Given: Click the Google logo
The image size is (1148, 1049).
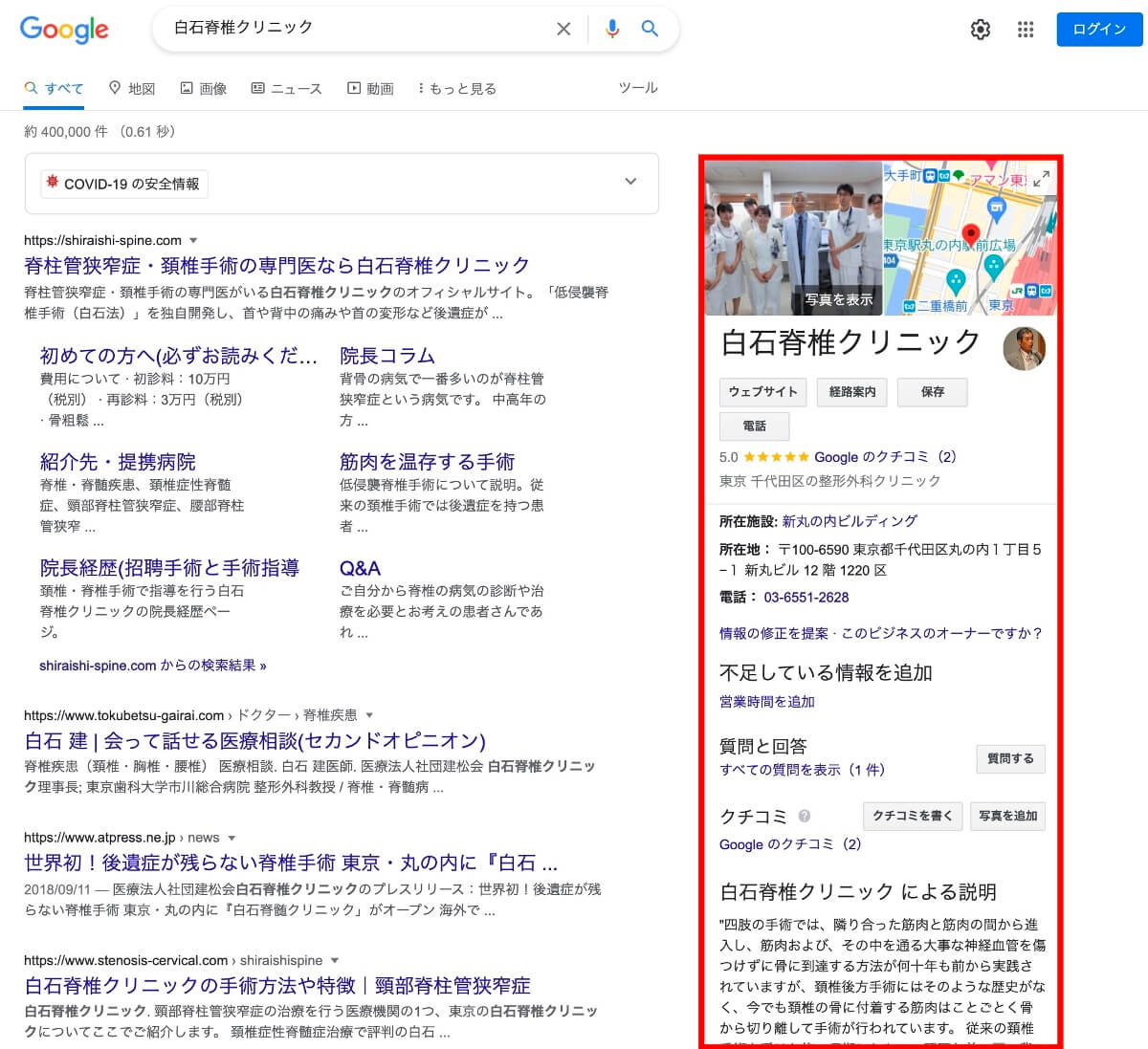Looking at the screenshot, I should point(64,30).
